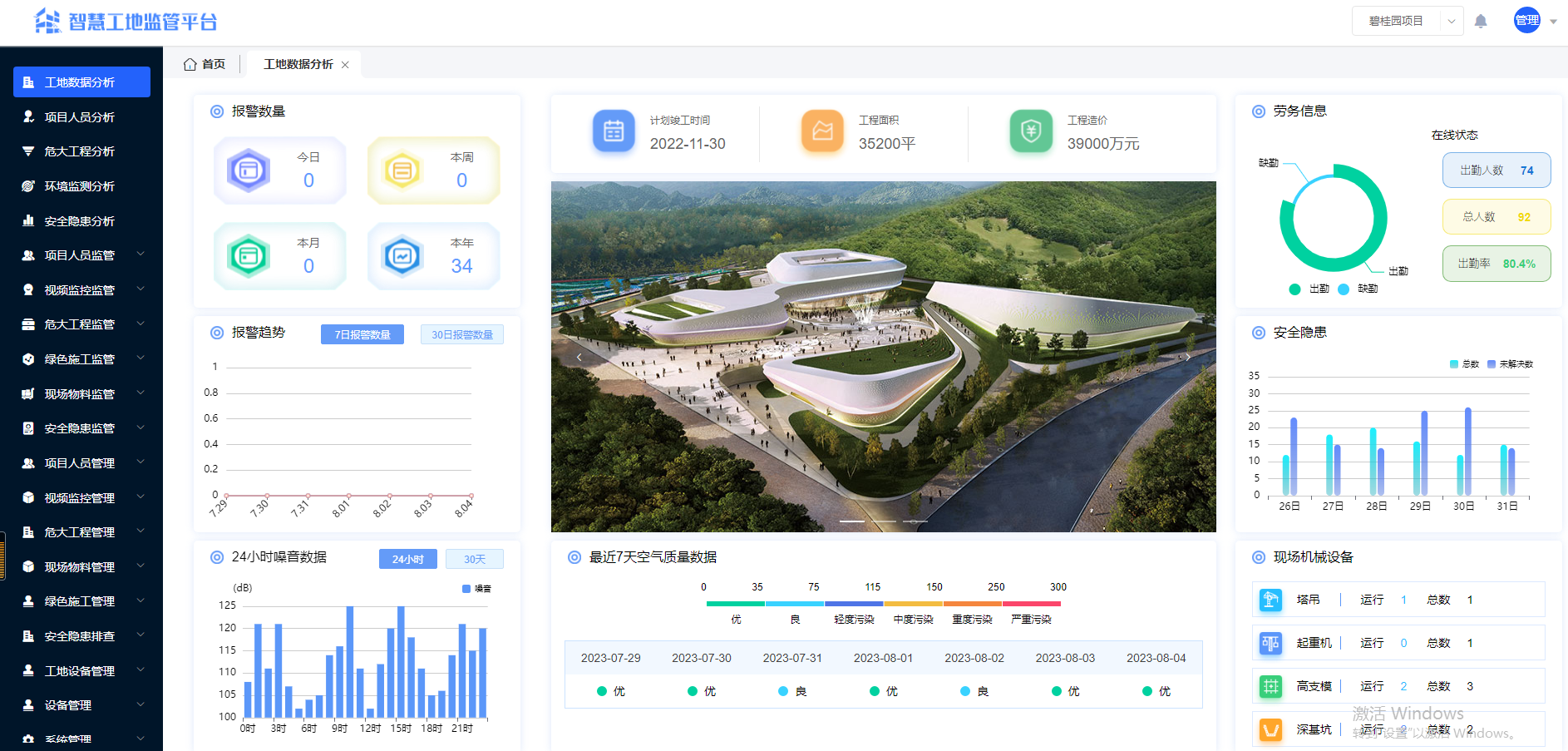This screenshot has width=1568, height=751.
Task: Expand the user menu arrow beside avatar
Action: click(x=1553, y=22)
